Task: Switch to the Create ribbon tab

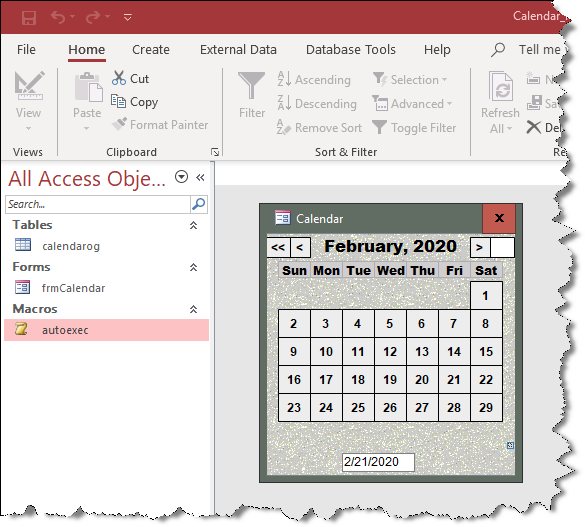Action: click(151, 50)
